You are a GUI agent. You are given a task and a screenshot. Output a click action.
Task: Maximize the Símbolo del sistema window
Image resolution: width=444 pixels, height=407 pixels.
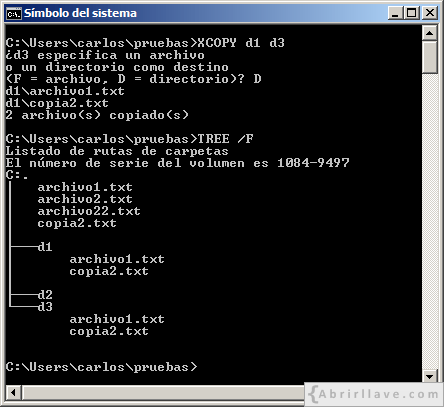click(412, 13)
